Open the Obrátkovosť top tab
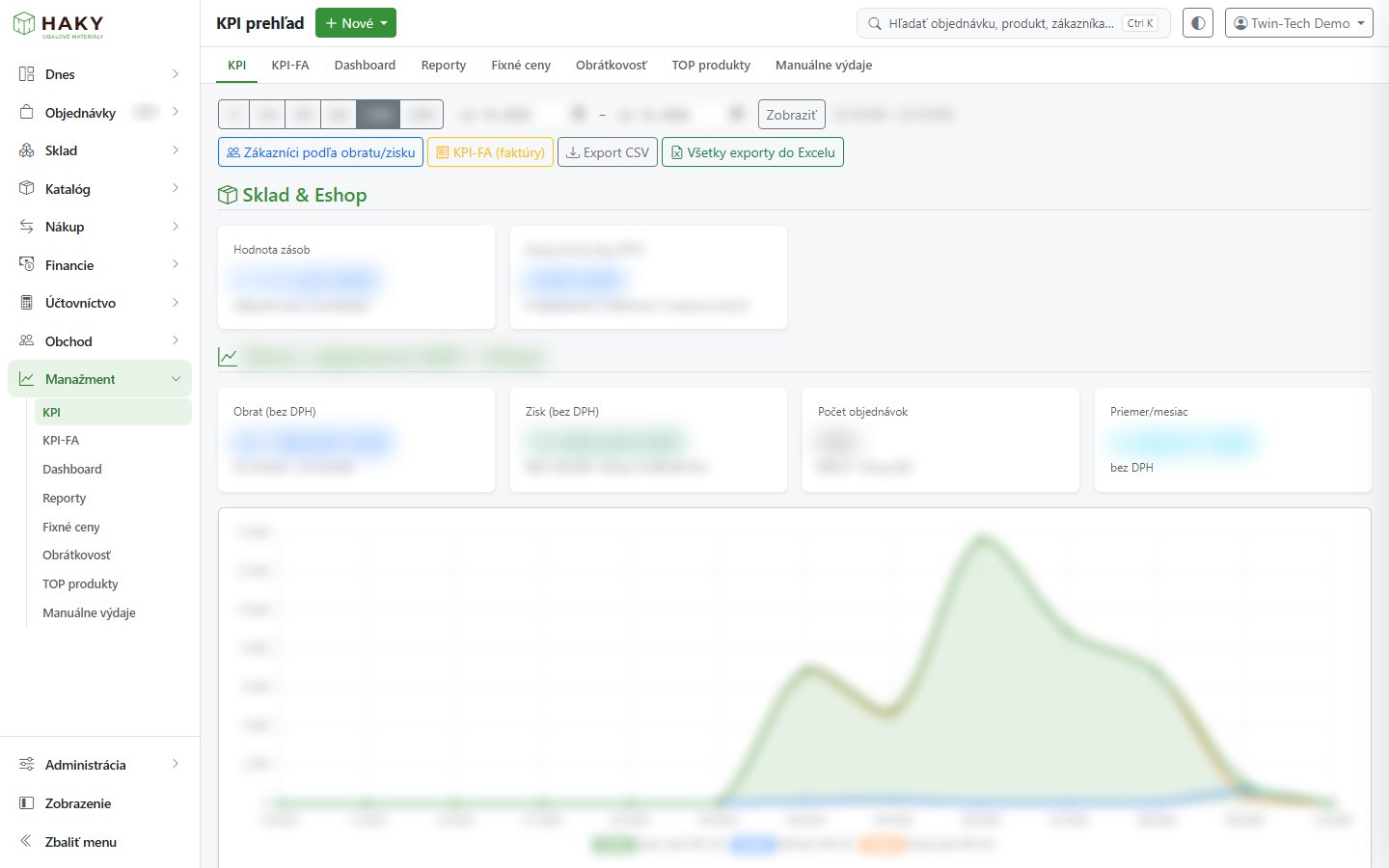The width and height of the screenshot is (1389, 868). pos(612,66)
